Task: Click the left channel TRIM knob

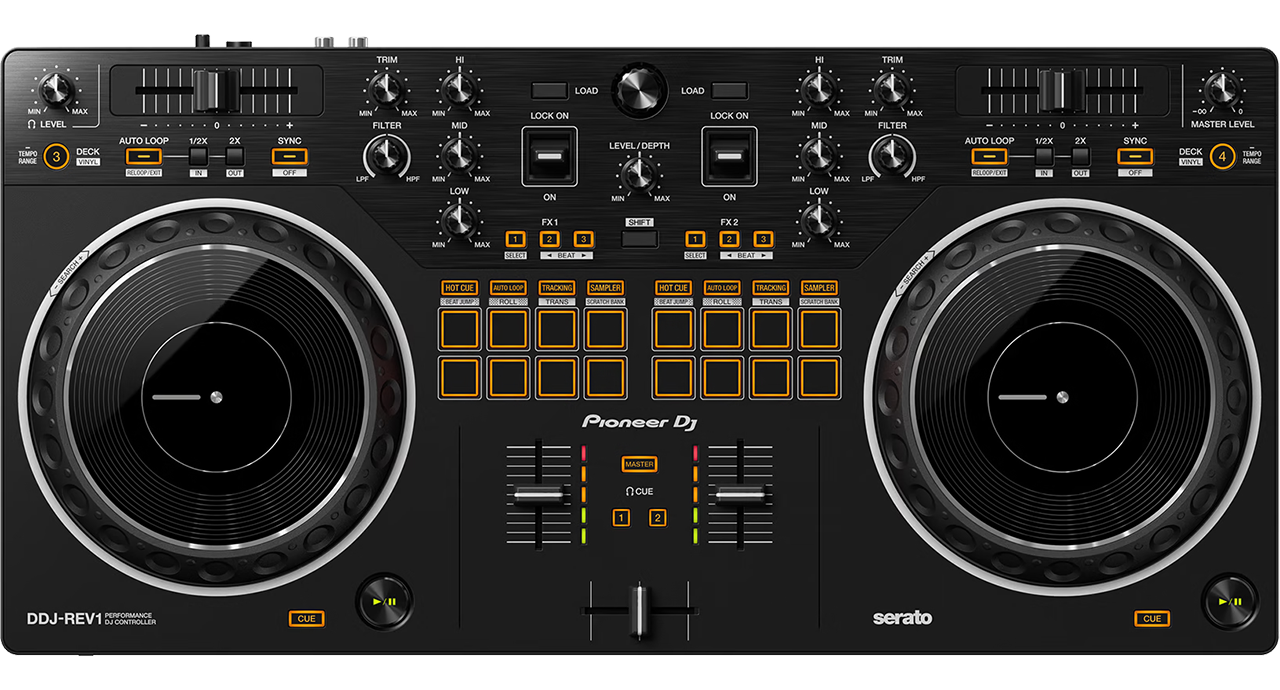Action: click(386, 89)
